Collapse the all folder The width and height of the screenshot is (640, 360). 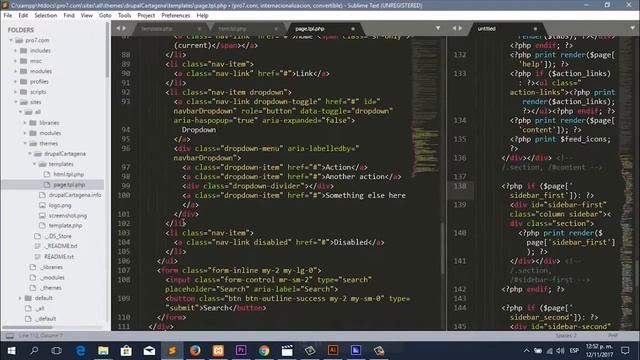pyautogui.click(x=20, y=112)
